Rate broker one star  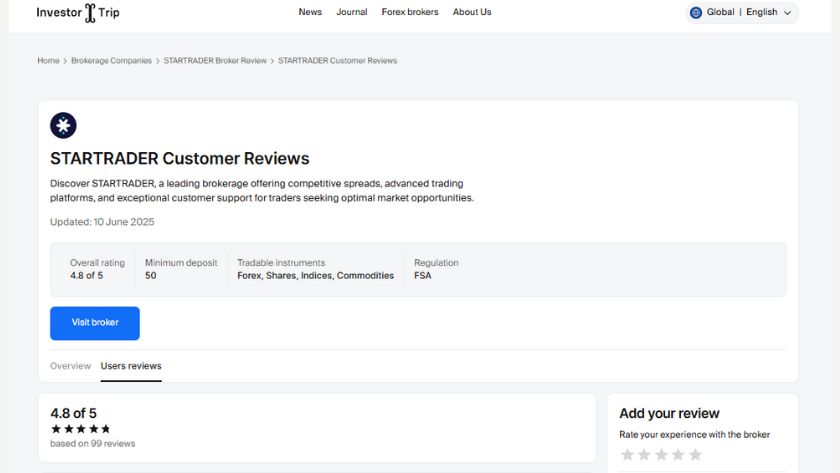click(627, 455)
